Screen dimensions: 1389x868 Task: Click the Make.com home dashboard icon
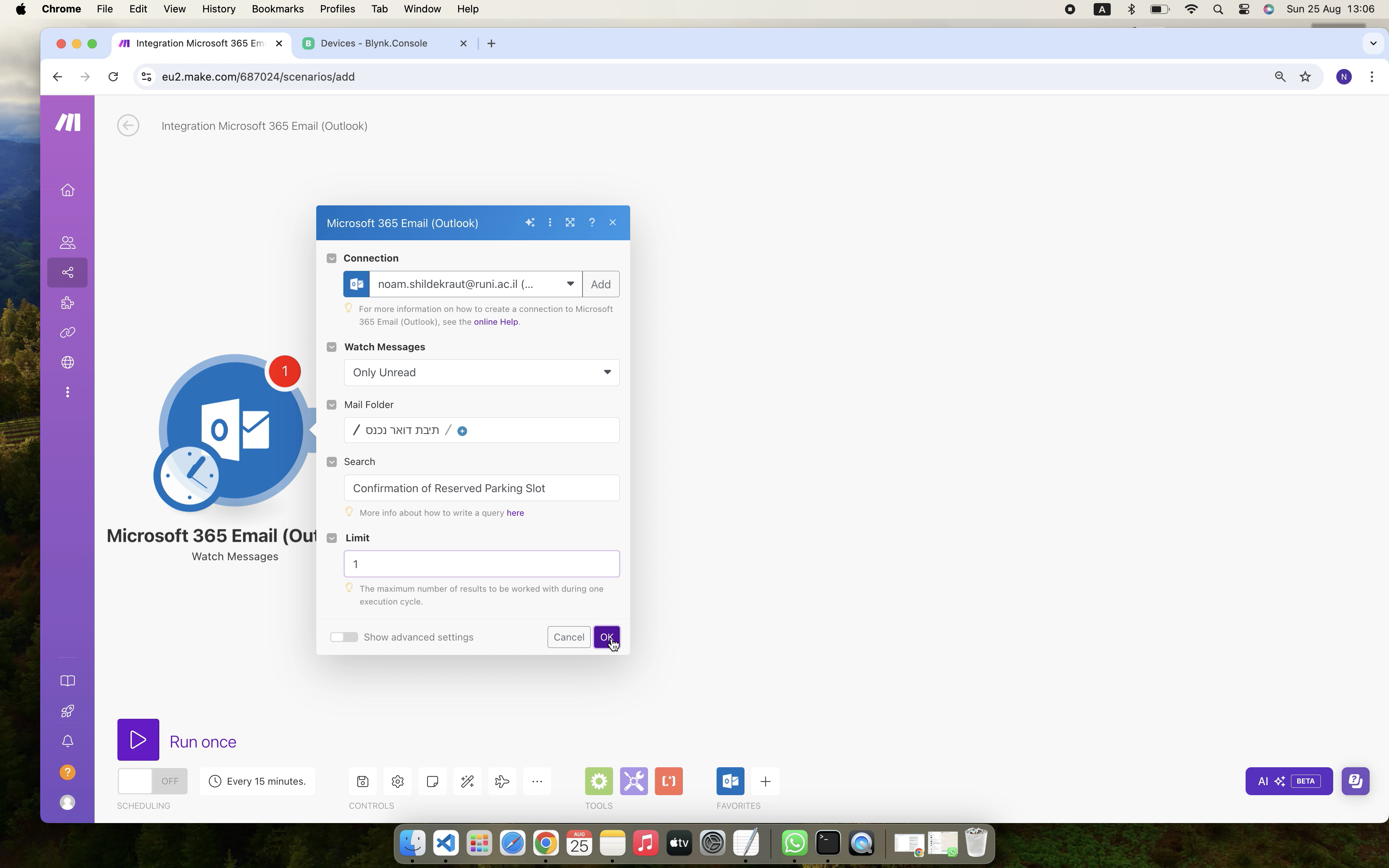67,190
